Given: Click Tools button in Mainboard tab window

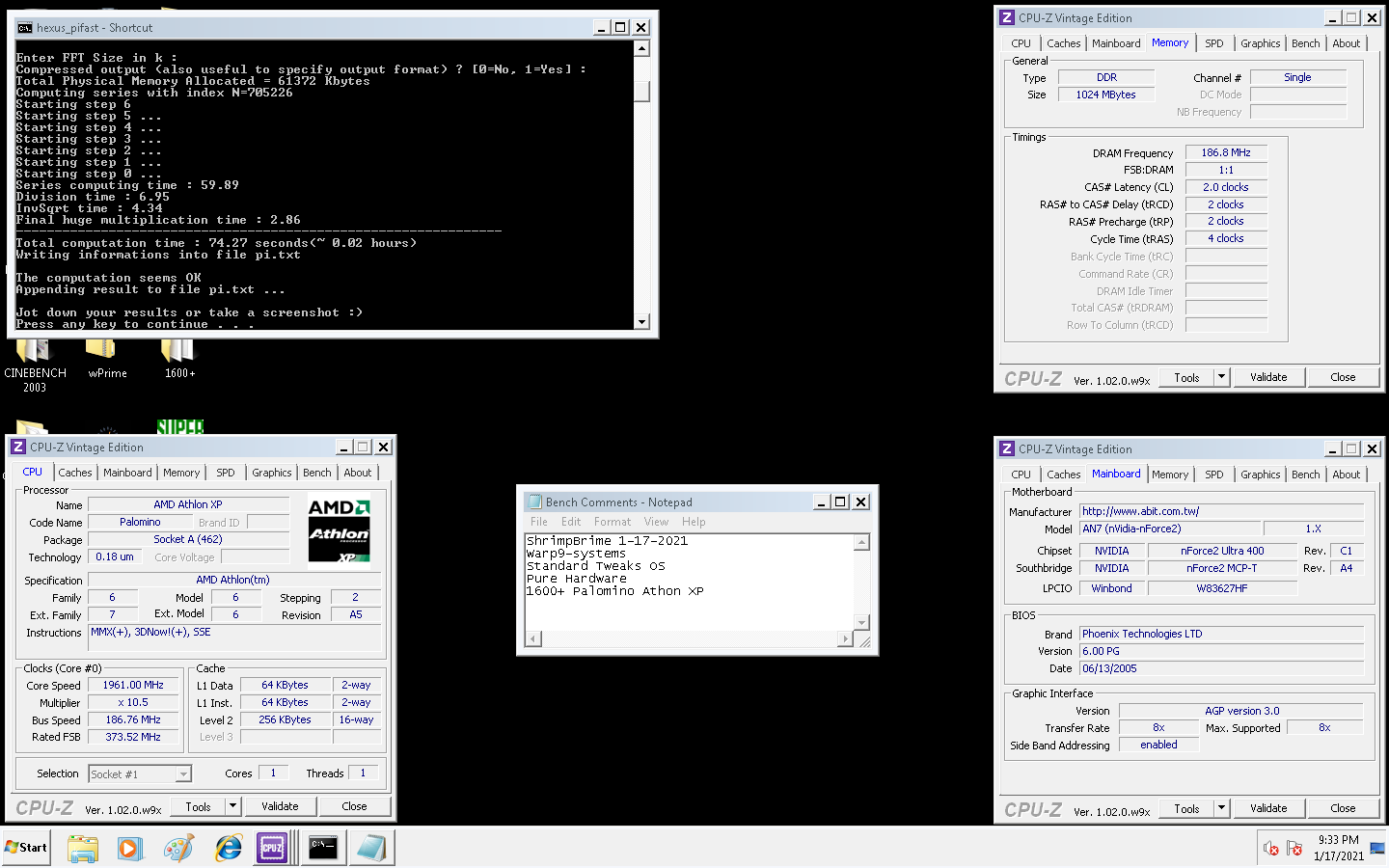Looking at the screenshot, I should pyautogui.click(x=1187, y=808).
